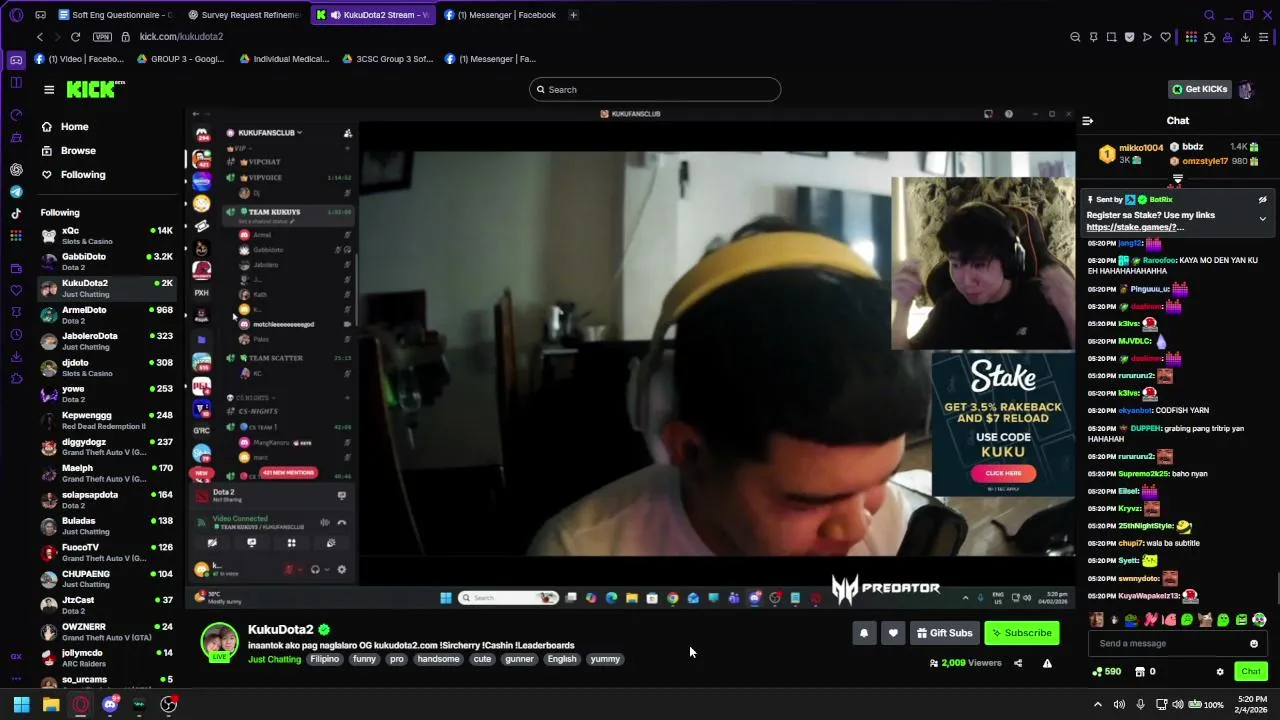Viewport: 1280px width, 720px height.
Task: Toggle stream notifications bell
Action: [x=864, y=633]
